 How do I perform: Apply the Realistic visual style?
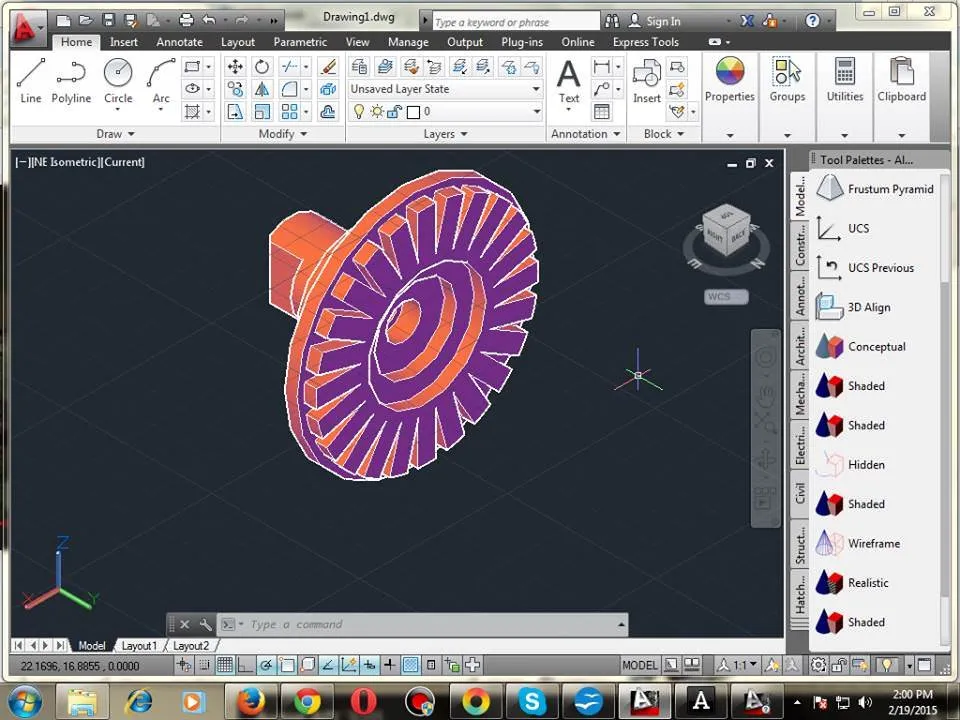(x=852, y=583)
